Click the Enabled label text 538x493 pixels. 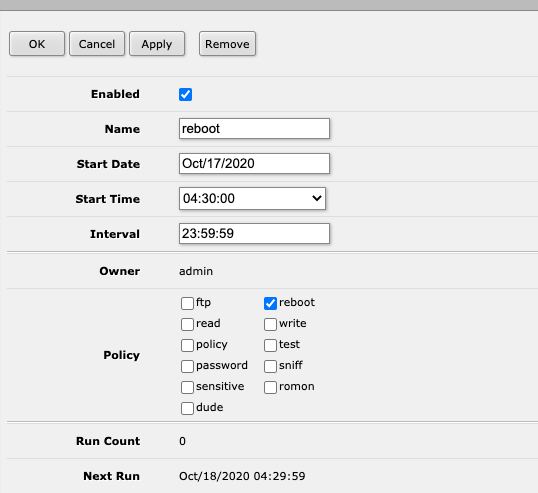tap(115, 94)
